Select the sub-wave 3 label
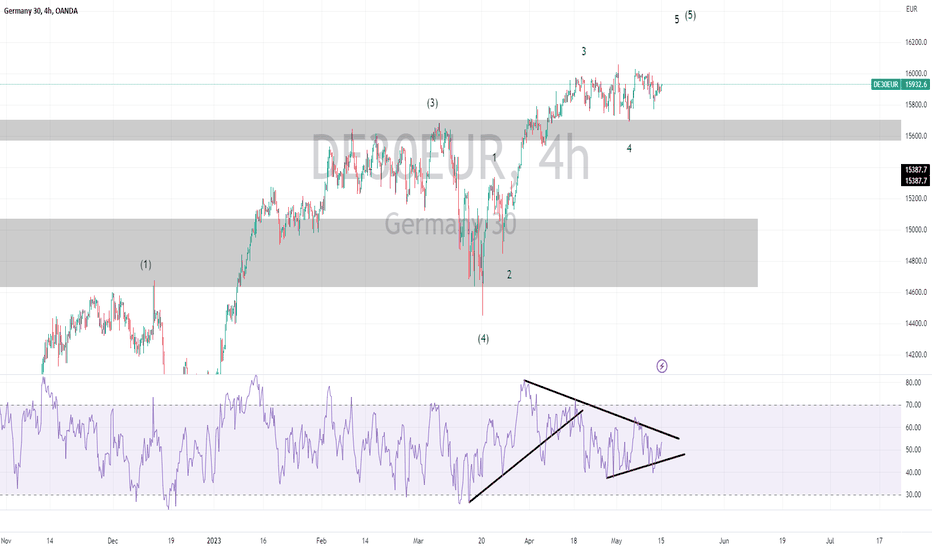 pos(584,51)
